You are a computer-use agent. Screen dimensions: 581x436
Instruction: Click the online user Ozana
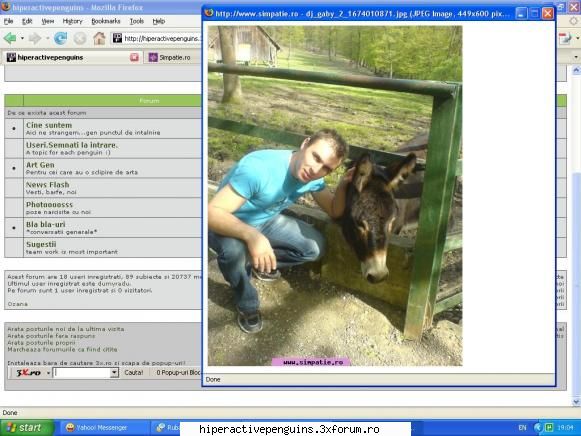[17, 304]
